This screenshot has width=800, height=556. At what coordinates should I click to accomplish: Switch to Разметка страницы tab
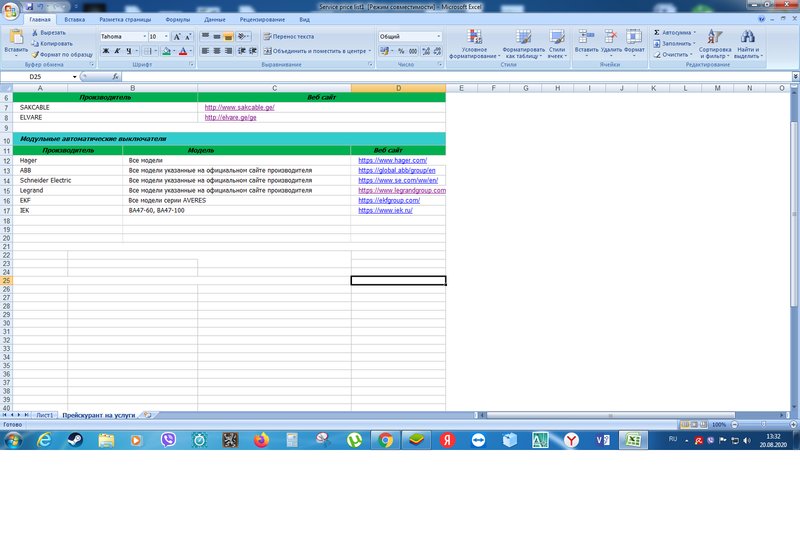click(x=125, y=19)
